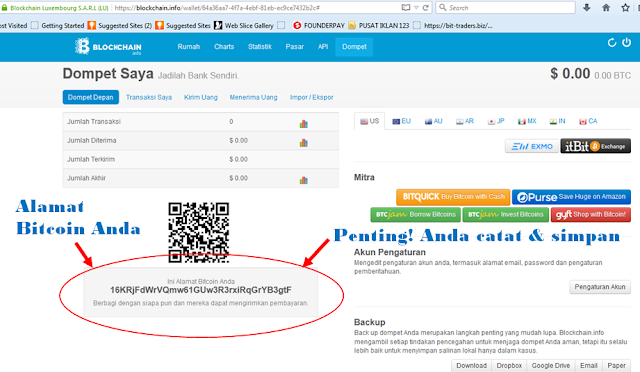This screenshot has height=372, width=640.
Task: Click the Dropbox backup button
Action: coord(509,365)
